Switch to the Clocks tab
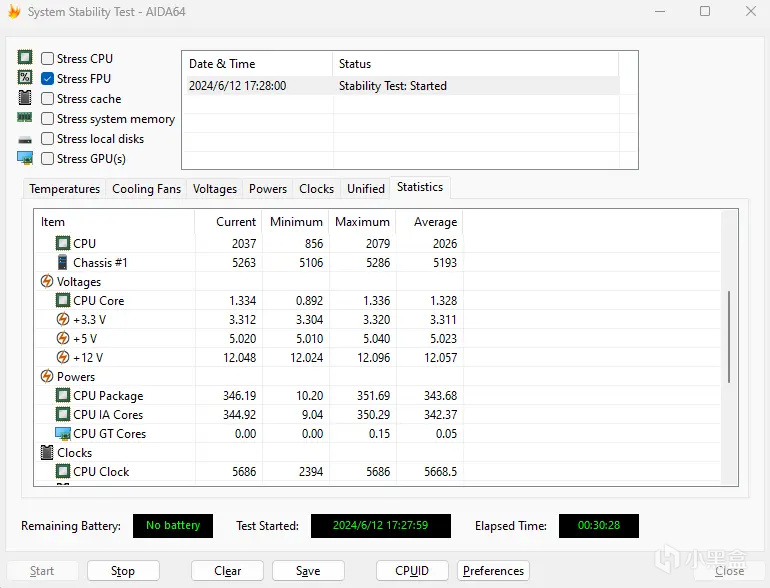This screenshot has height=588, width=770. (x=316, y=189)
